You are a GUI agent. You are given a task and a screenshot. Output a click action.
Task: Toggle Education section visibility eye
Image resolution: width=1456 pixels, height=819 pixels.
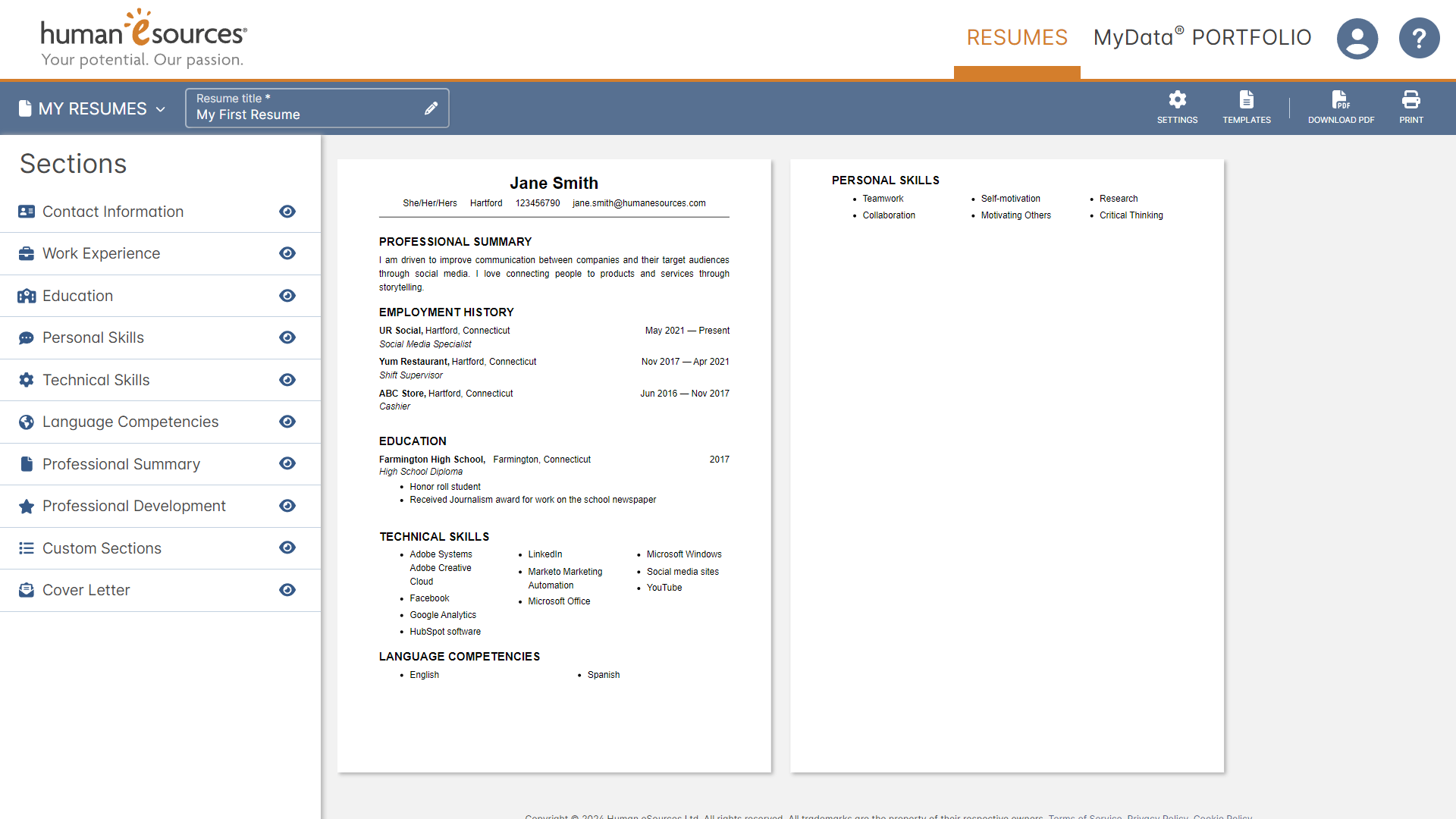pyautogui.click(x=287, y=296)
